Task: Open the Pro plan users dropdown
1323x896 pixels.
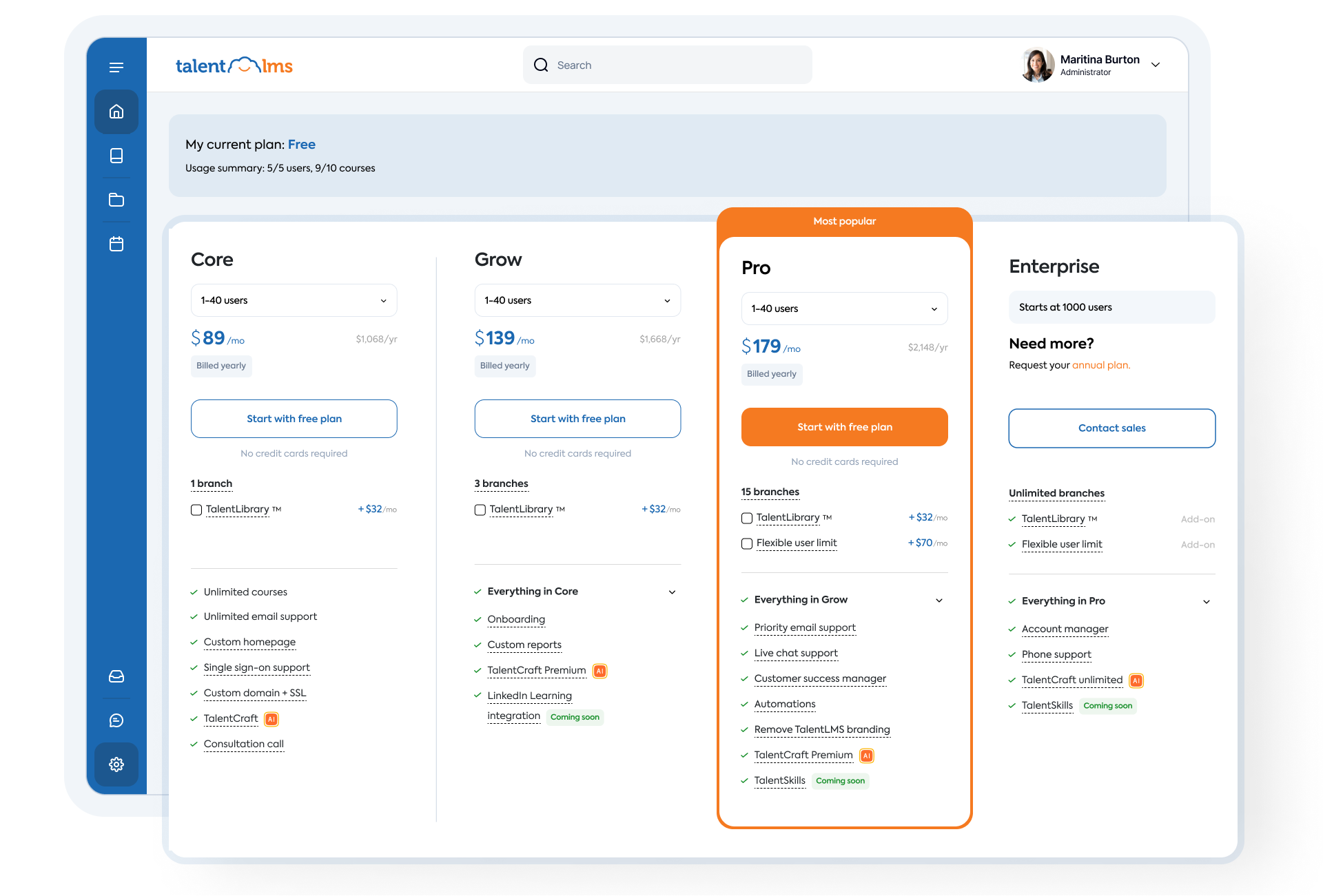Action: click(x=845, y=309)
